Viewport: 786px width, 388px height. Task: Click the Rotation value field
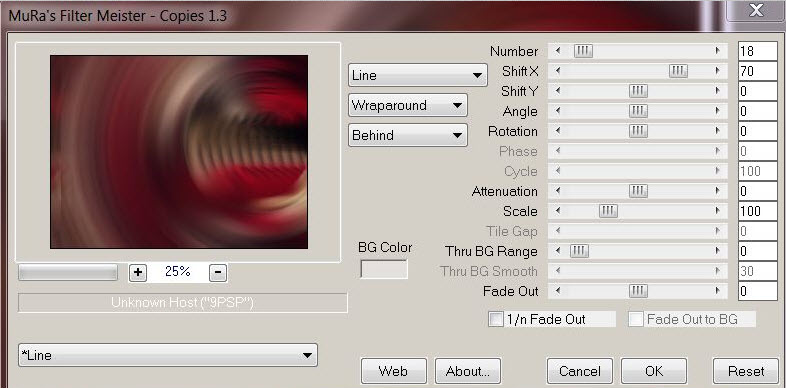(x=757, y=131)
